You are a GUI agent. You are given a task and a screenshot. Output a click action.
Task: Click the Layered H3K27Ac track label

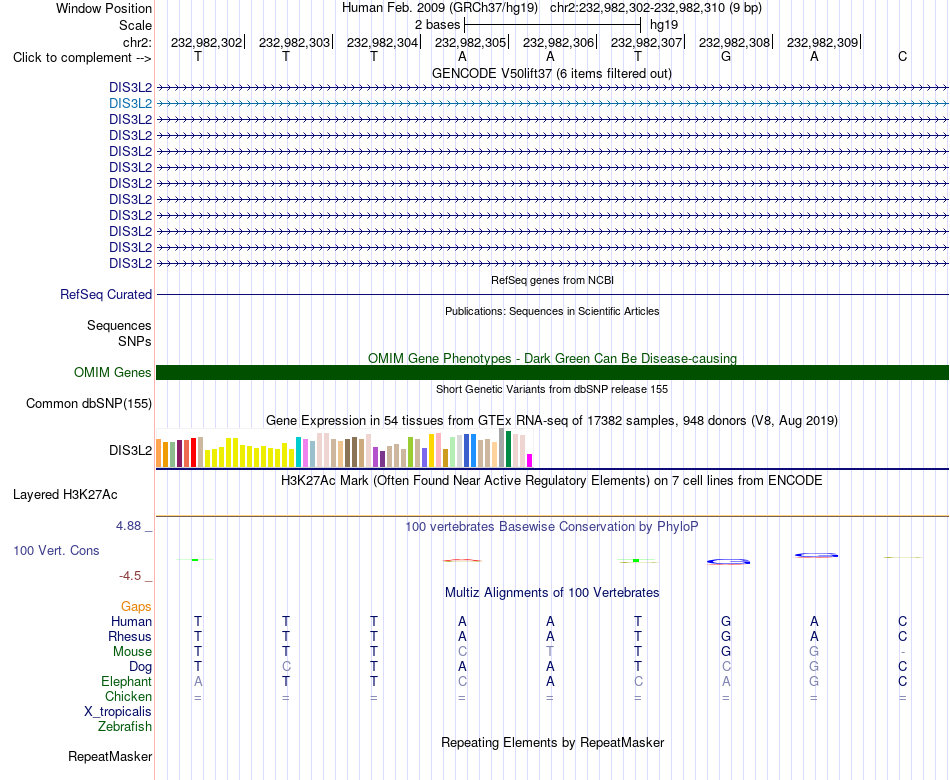tap(65, 495)
